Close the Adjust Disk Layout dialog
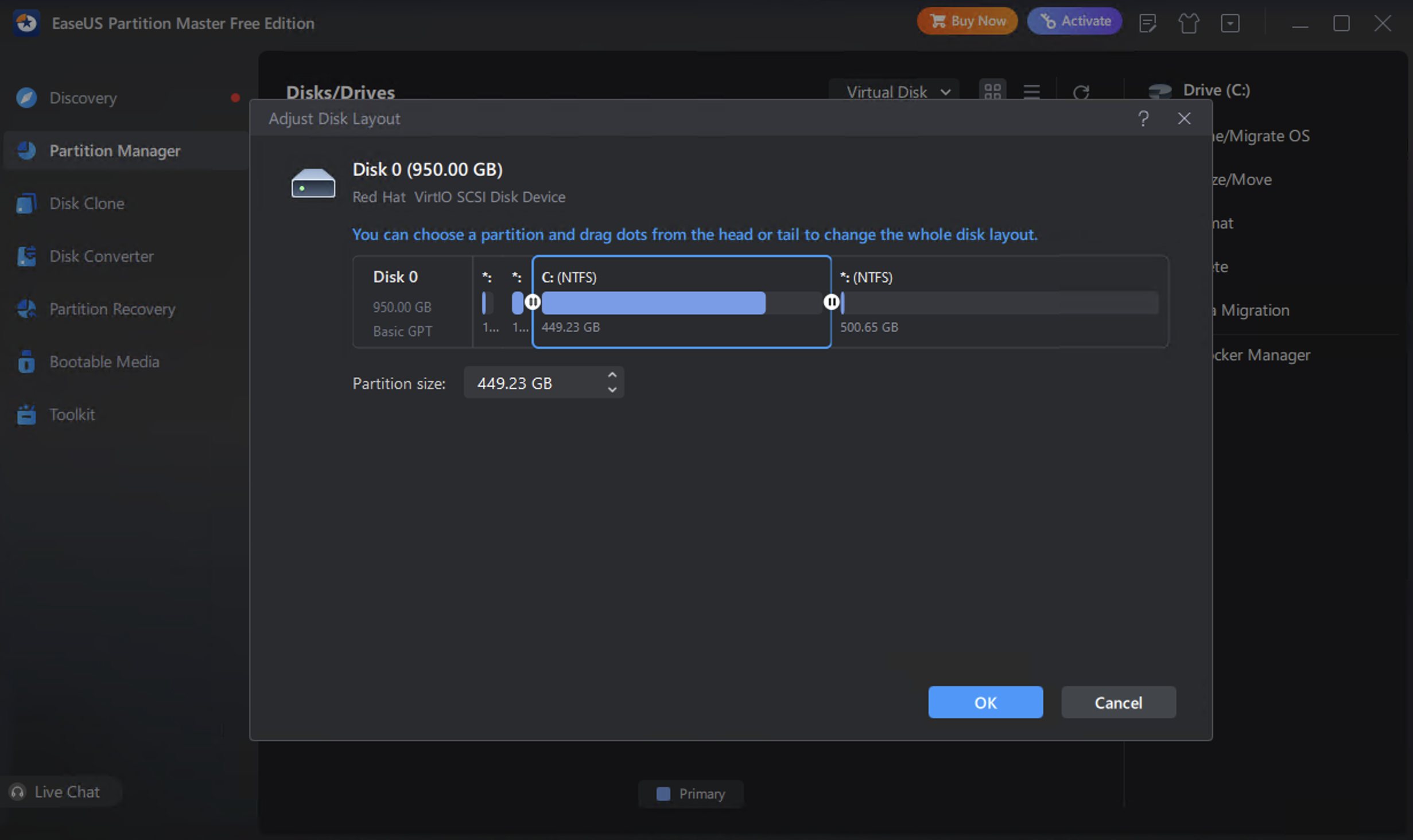The image size is (1413, 840). [1184, 119]
